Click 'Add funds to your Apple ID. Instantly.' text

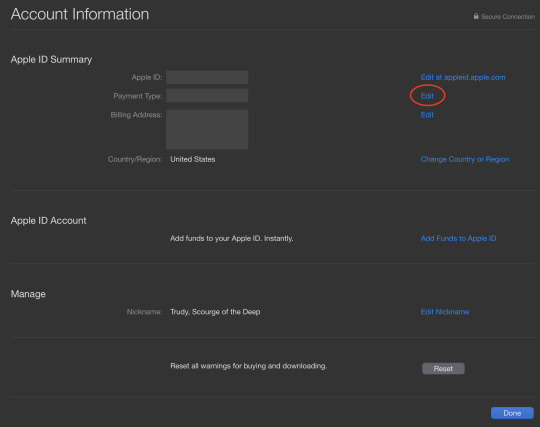click(x=232, y=238)
